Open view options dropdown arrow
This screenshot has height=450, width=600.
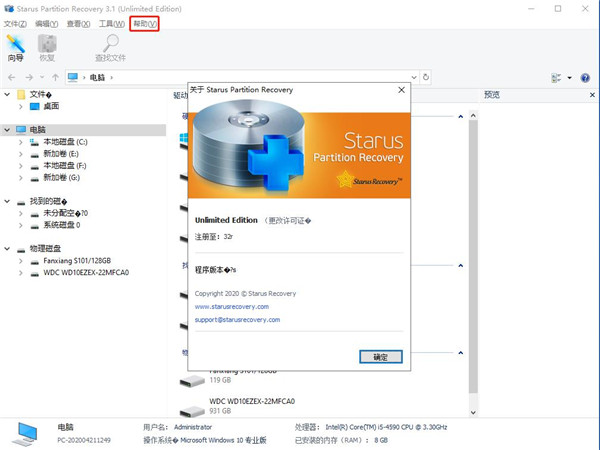pyautogui.click(x=569, y=78)
